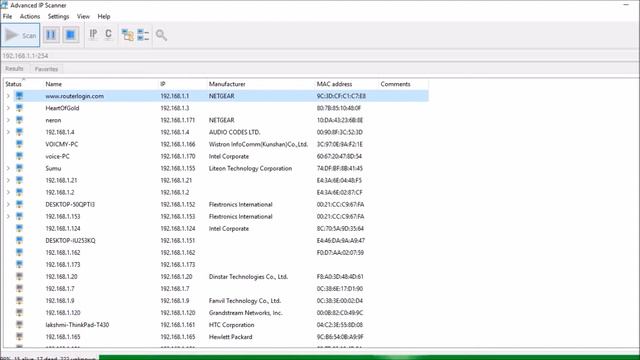
Task: Click dead-host icon of lakshmi-ThinkPad-T430
Action: (x=19, y=324)
